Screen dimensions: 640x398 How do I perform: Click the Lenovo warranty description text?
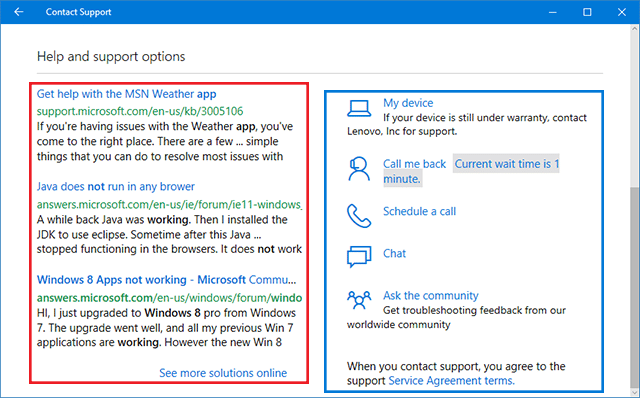pos(467,125)
